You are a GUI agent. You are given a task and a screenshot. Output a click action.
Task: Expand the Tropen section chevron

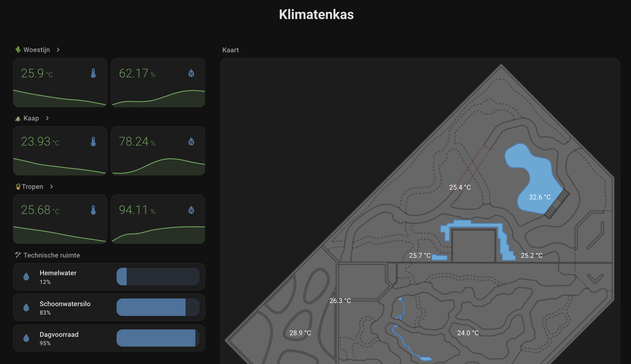pos(51,187)
